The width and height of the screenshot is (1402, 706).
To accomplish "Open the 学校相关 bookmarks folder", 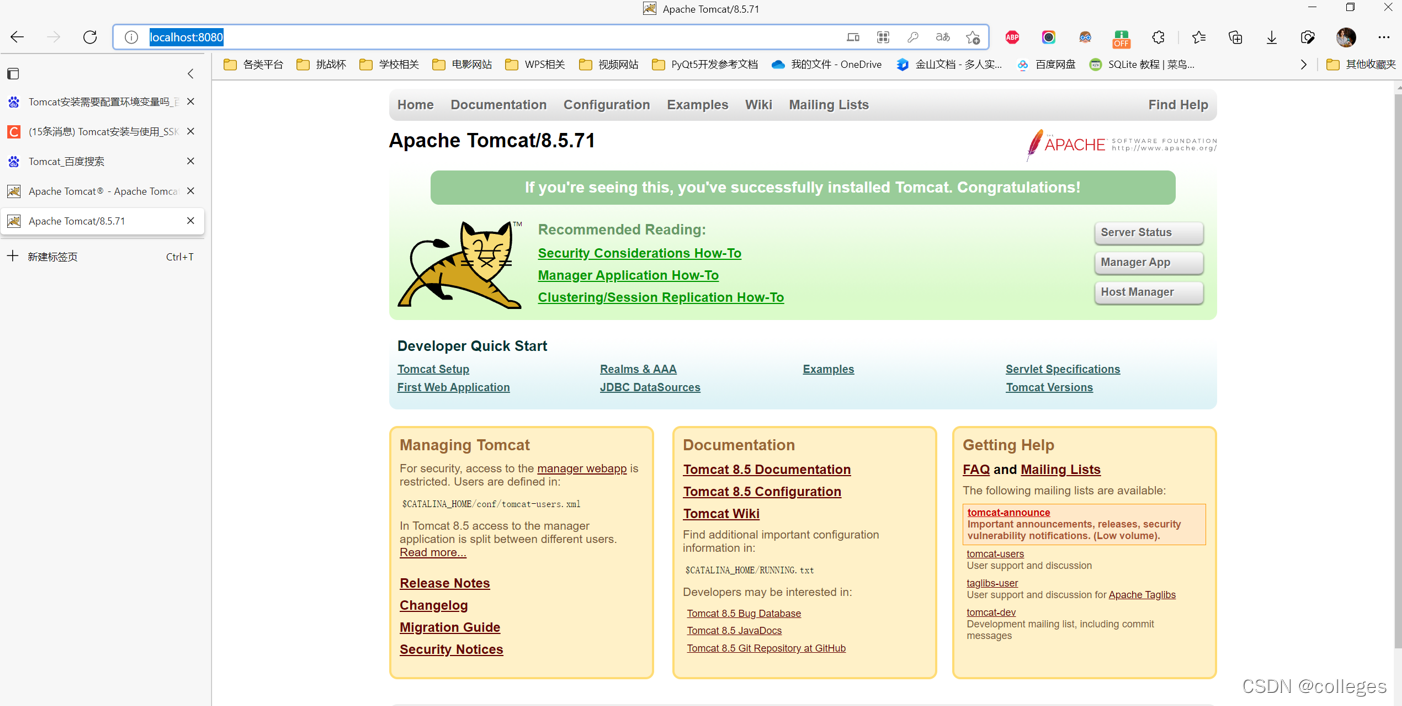I will pyautogui.click(x=389, y=65).
